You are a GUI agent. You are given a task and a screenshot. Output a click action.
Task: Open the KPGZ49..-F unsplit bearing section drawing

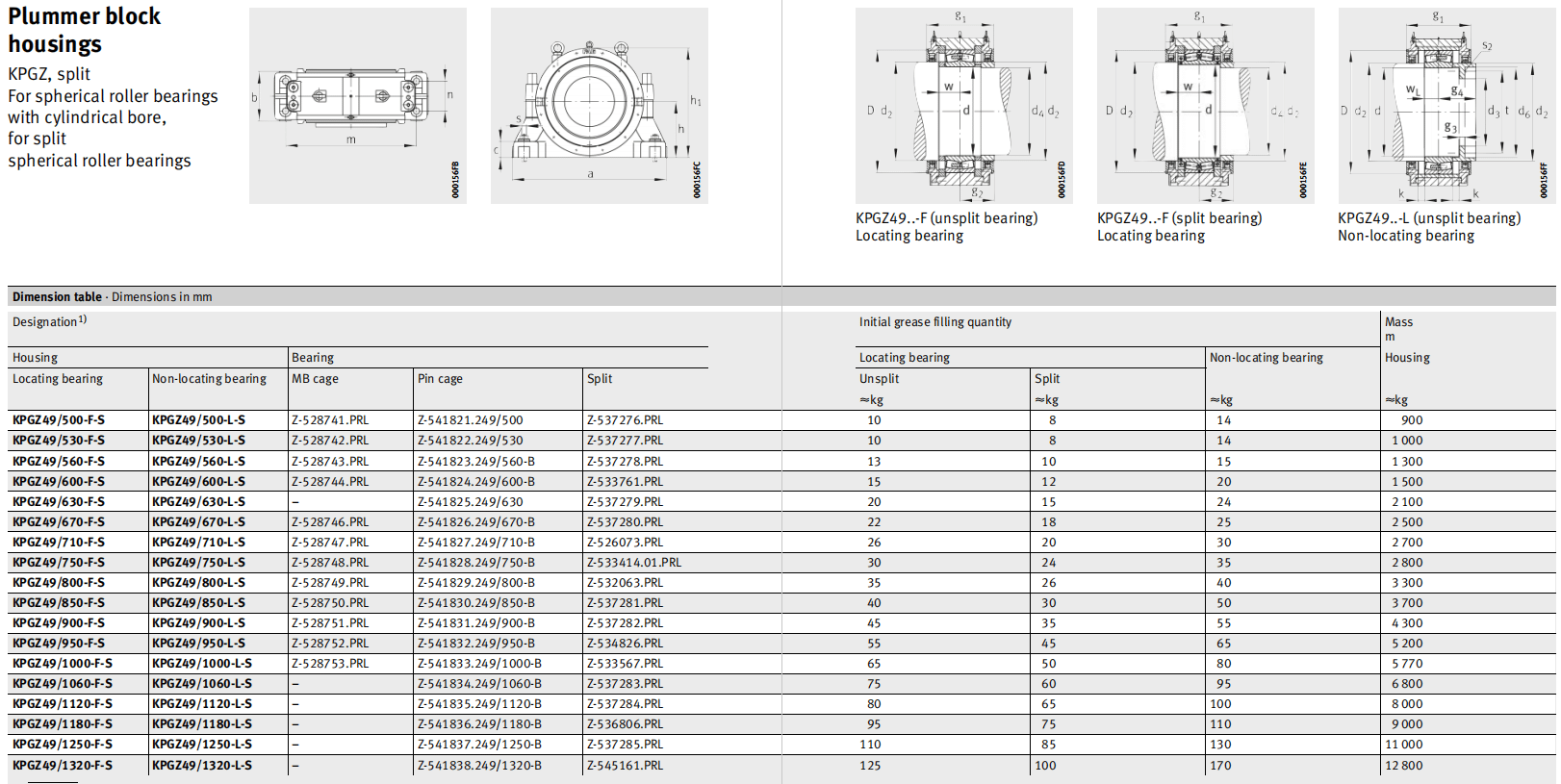963,105
